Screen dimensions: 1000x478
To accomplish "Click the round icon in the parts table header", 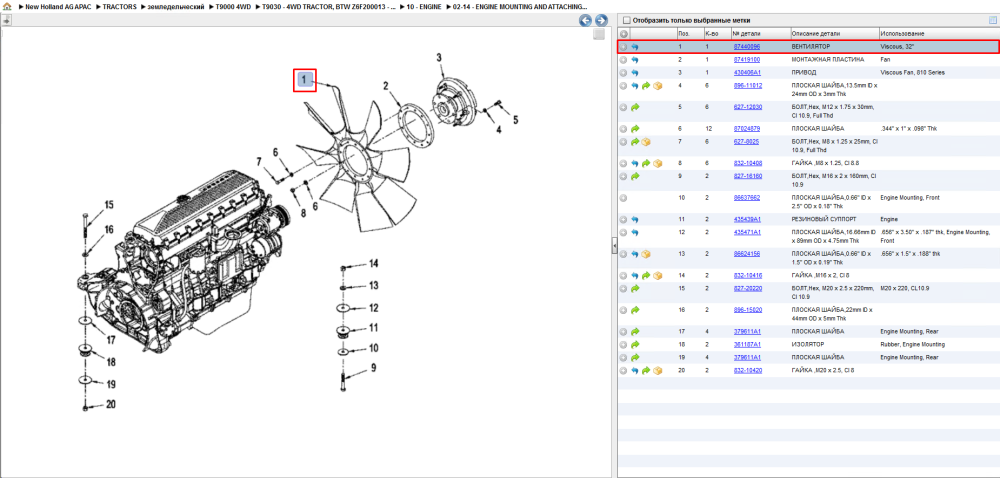I will pos(624,34).
